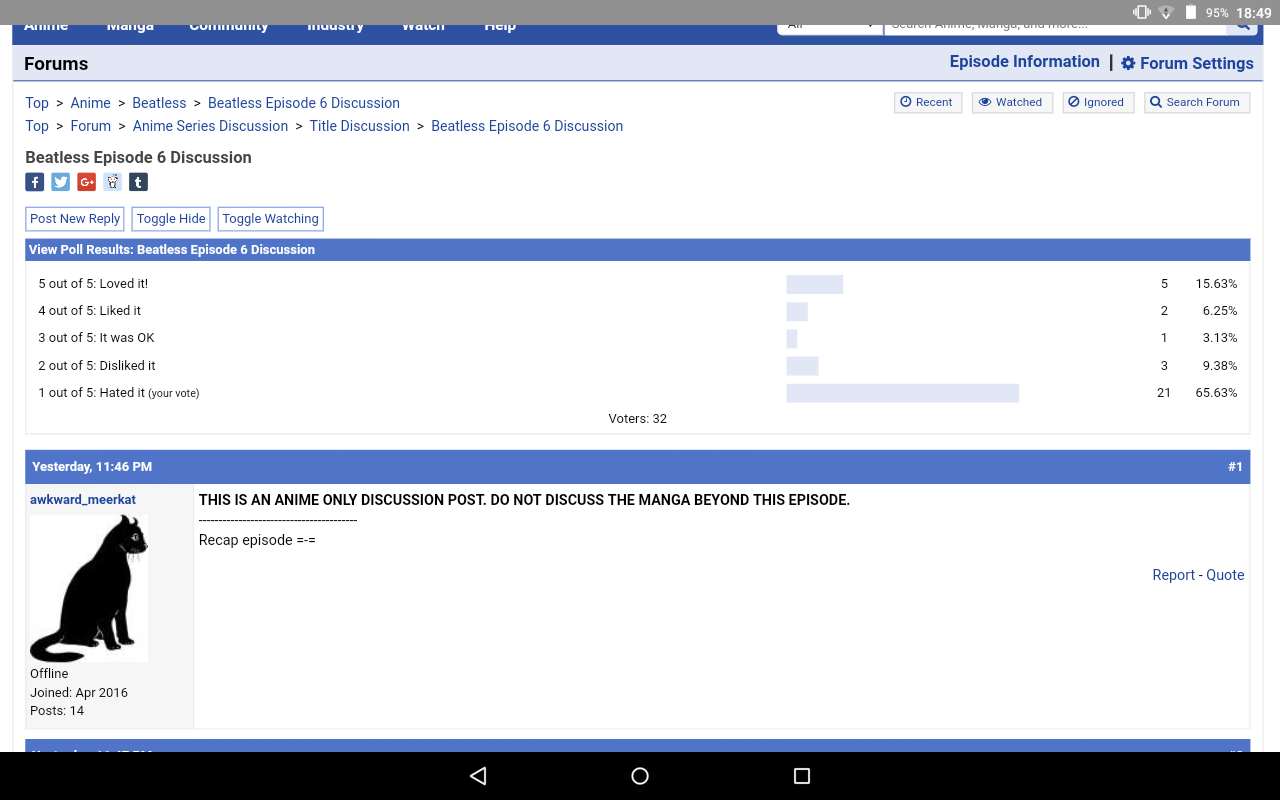
Task: Click the 15.63% poll percentage value
Action: tap(1216, 284)
